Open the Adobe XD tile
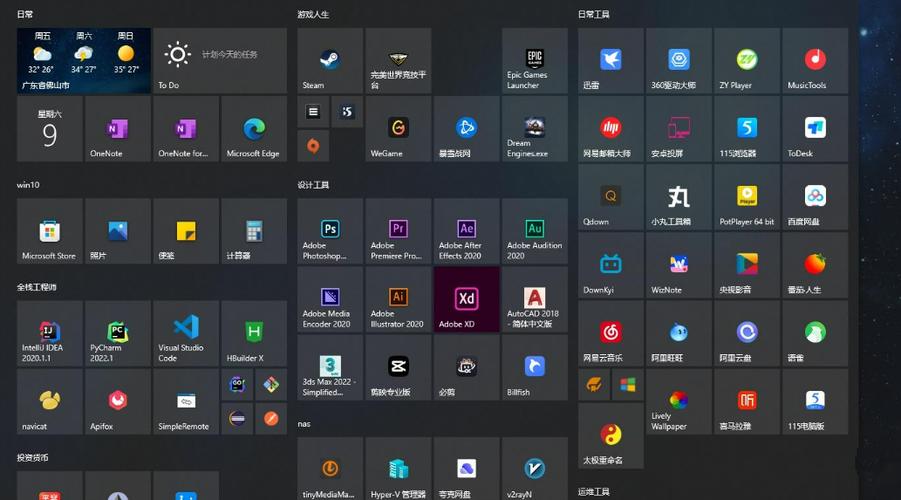Viewport: 901px width, 500px height. 467,299
